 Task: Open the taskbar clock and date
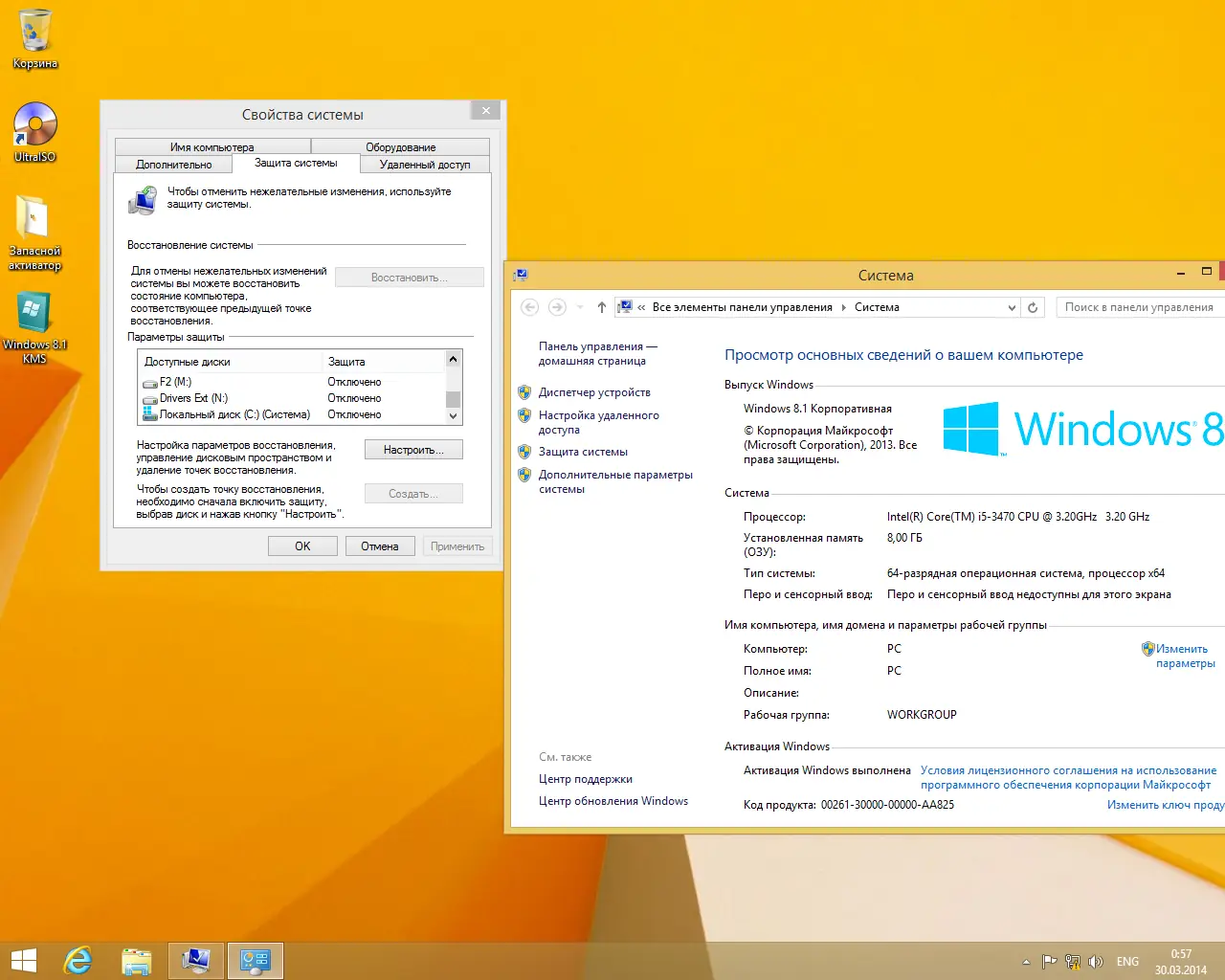(1181, 962)
